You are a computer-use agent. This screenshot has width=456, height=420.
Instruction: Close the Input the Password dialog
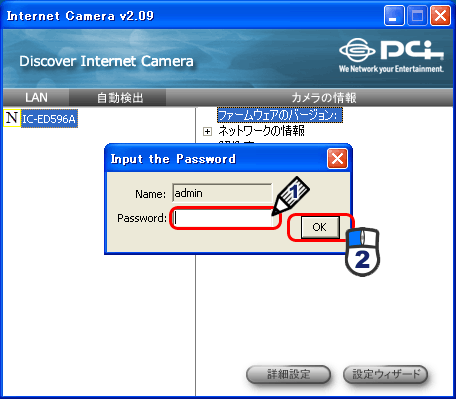pos(337,159)
